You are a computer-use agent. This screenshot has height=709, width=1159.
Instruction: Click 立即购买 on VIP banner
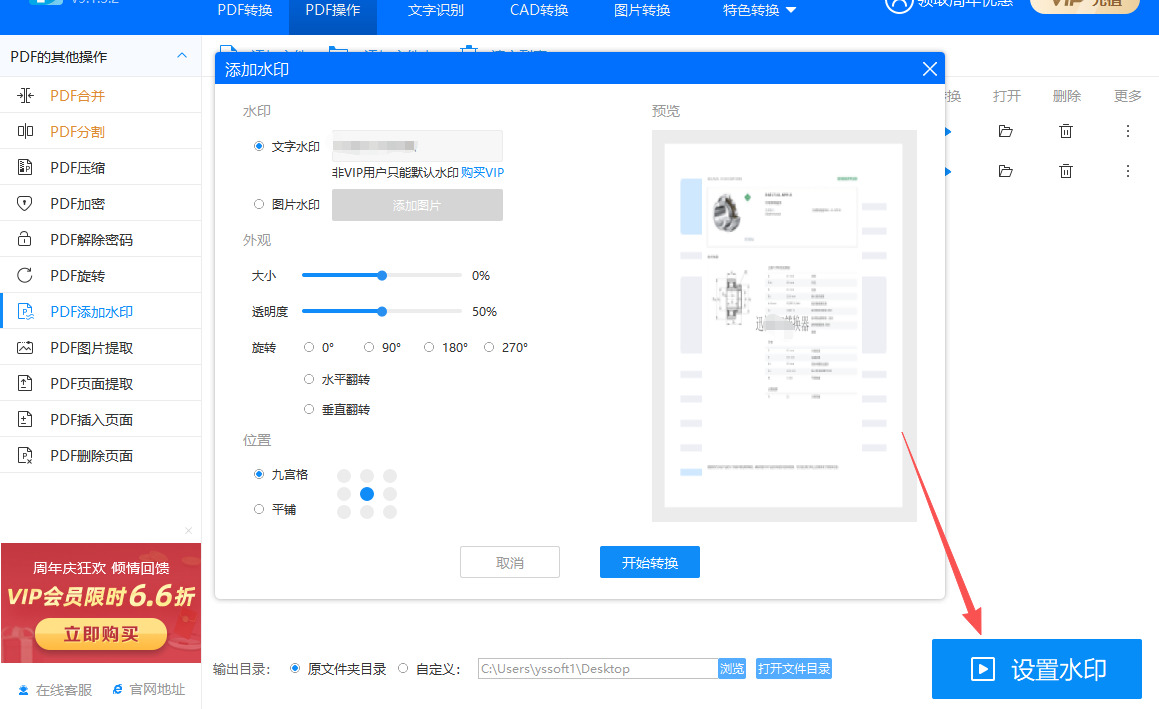point(101,634)
